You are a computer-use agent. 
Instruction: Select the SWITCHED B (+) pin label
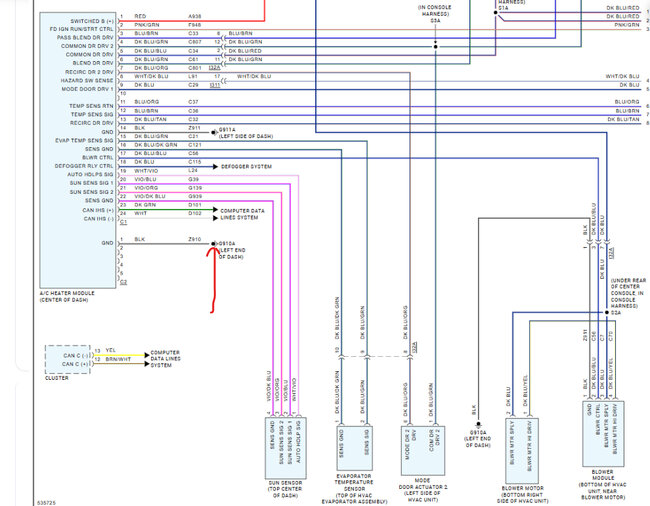coord(92,21)
